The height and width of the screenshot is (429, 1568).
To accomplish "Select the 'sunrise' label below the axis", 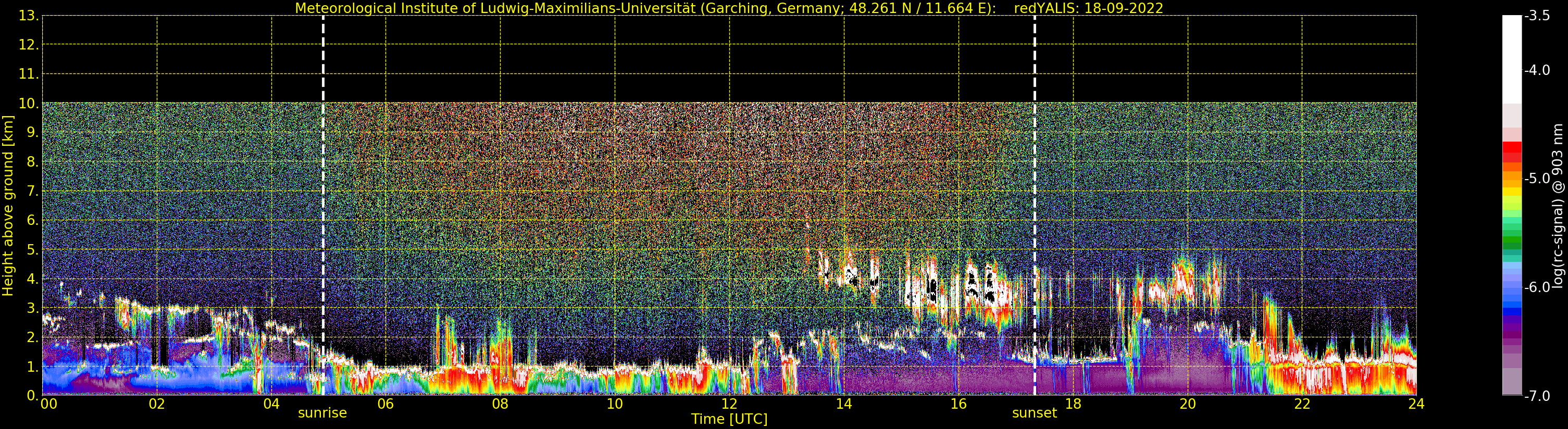I will point(322,413).
